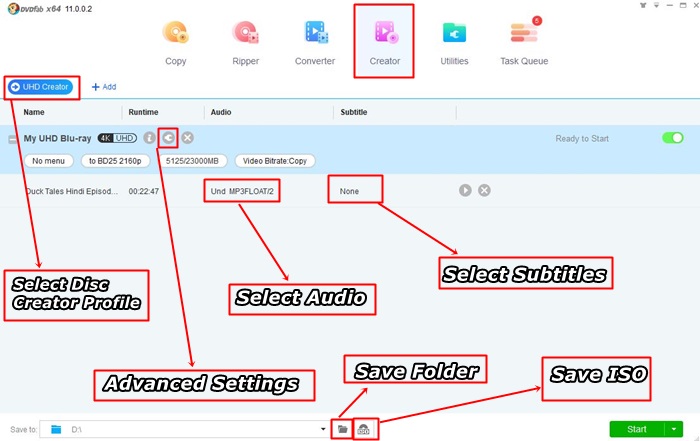This screenshot has height=441, width=700.
Task: Select the Creator module
Action: click(x=384, y=43)
